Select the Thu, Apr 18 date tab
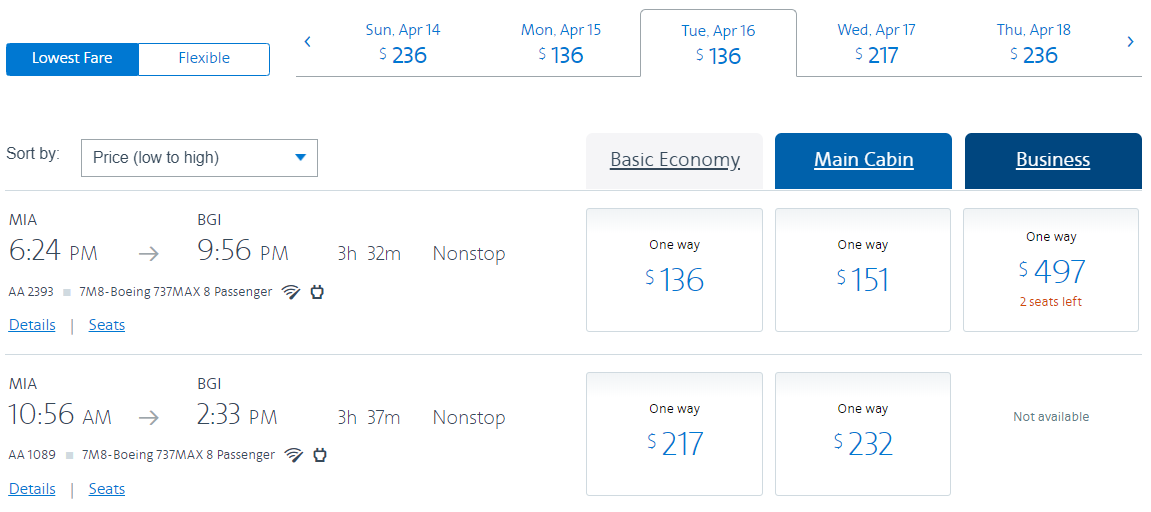The image size is (1151, 512). click(1034, 43)
